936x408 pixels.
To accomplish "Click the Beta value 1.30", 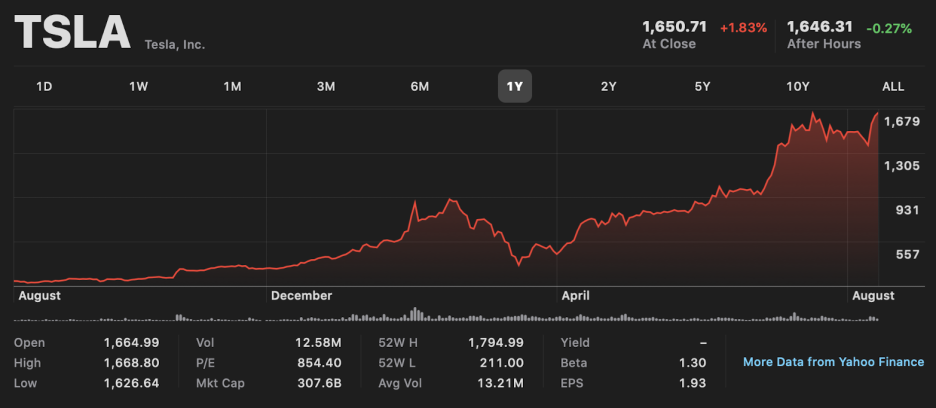I will pyautogui.click(x=694, y=363).
